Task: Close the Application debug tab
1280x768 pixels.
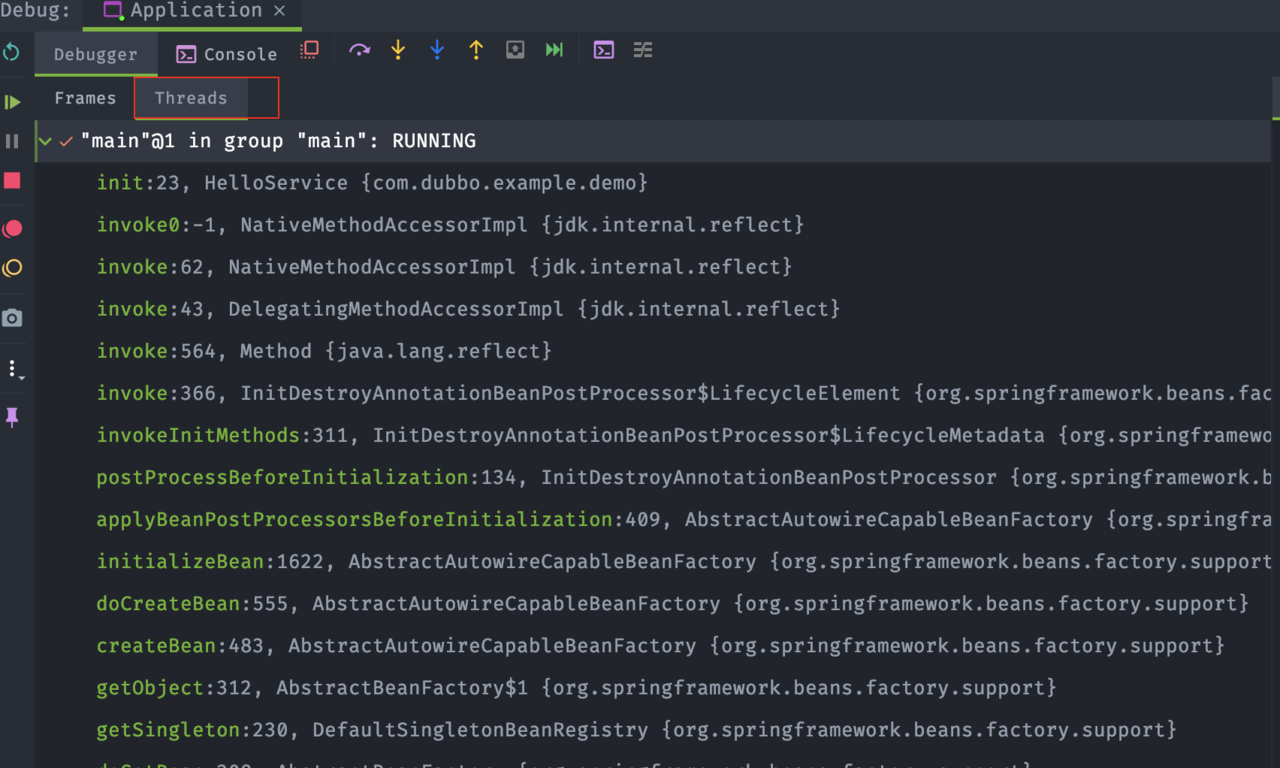Action: [280, 11]
